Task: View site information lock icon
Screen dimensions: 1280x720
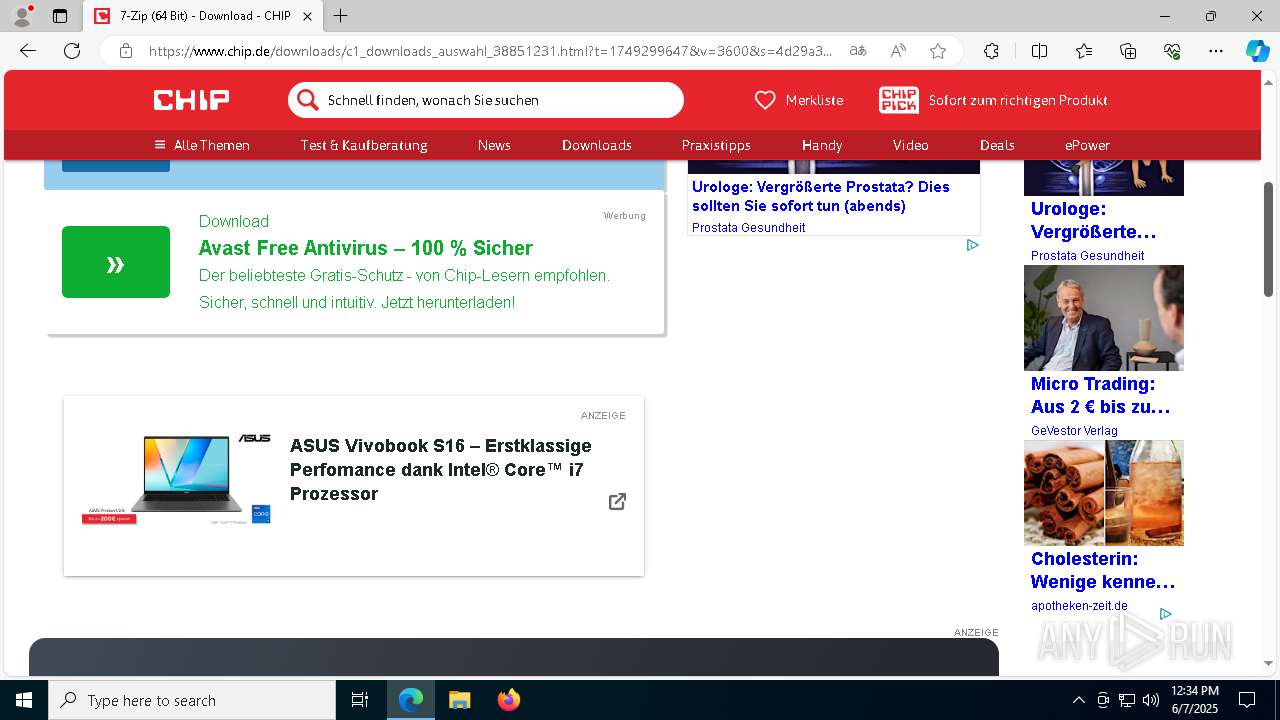Action: 126,51
